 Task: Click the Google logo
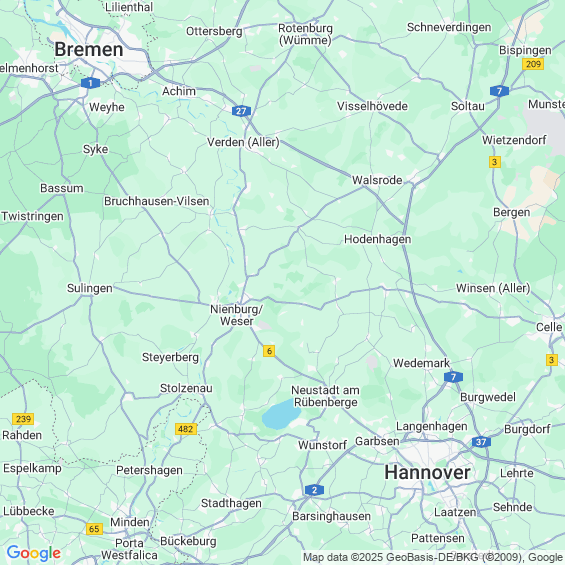(34, 553)
